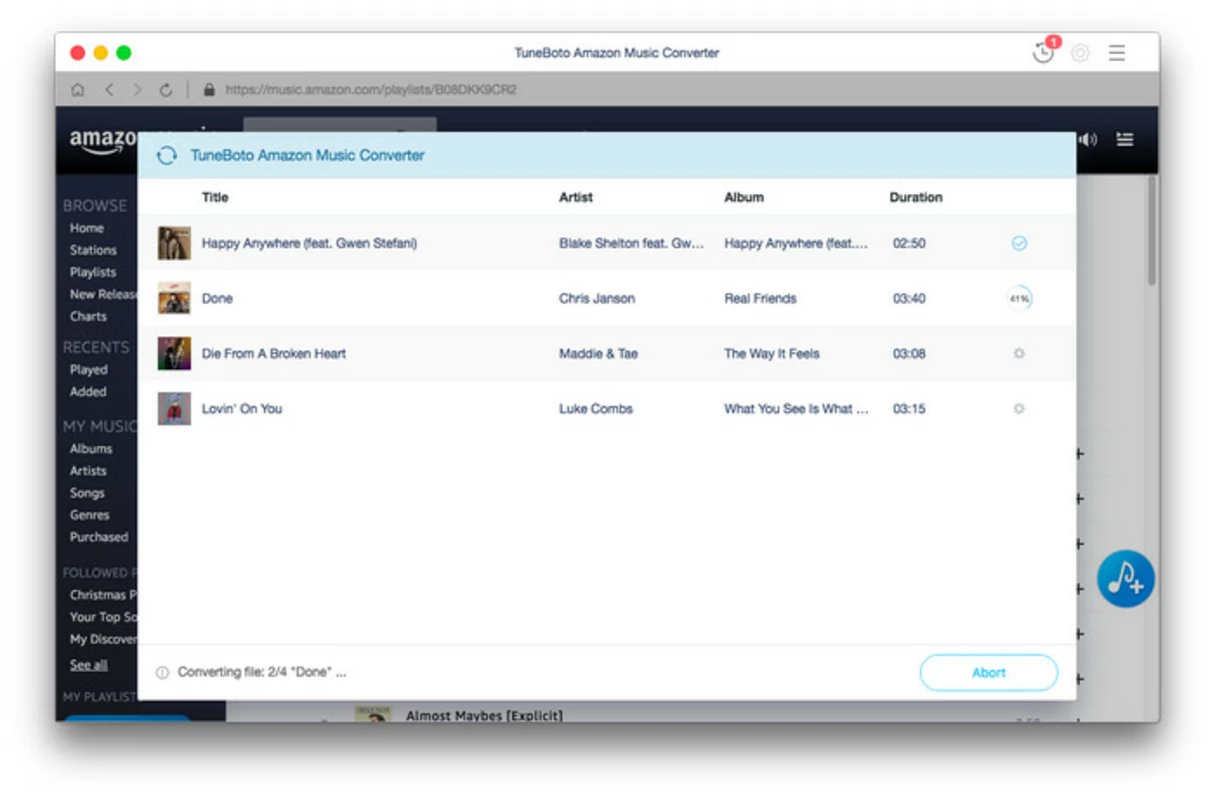Screen dimensions: 1215x800
Task: Click artist 'Luke Combs'
Action: coord(596,408)
